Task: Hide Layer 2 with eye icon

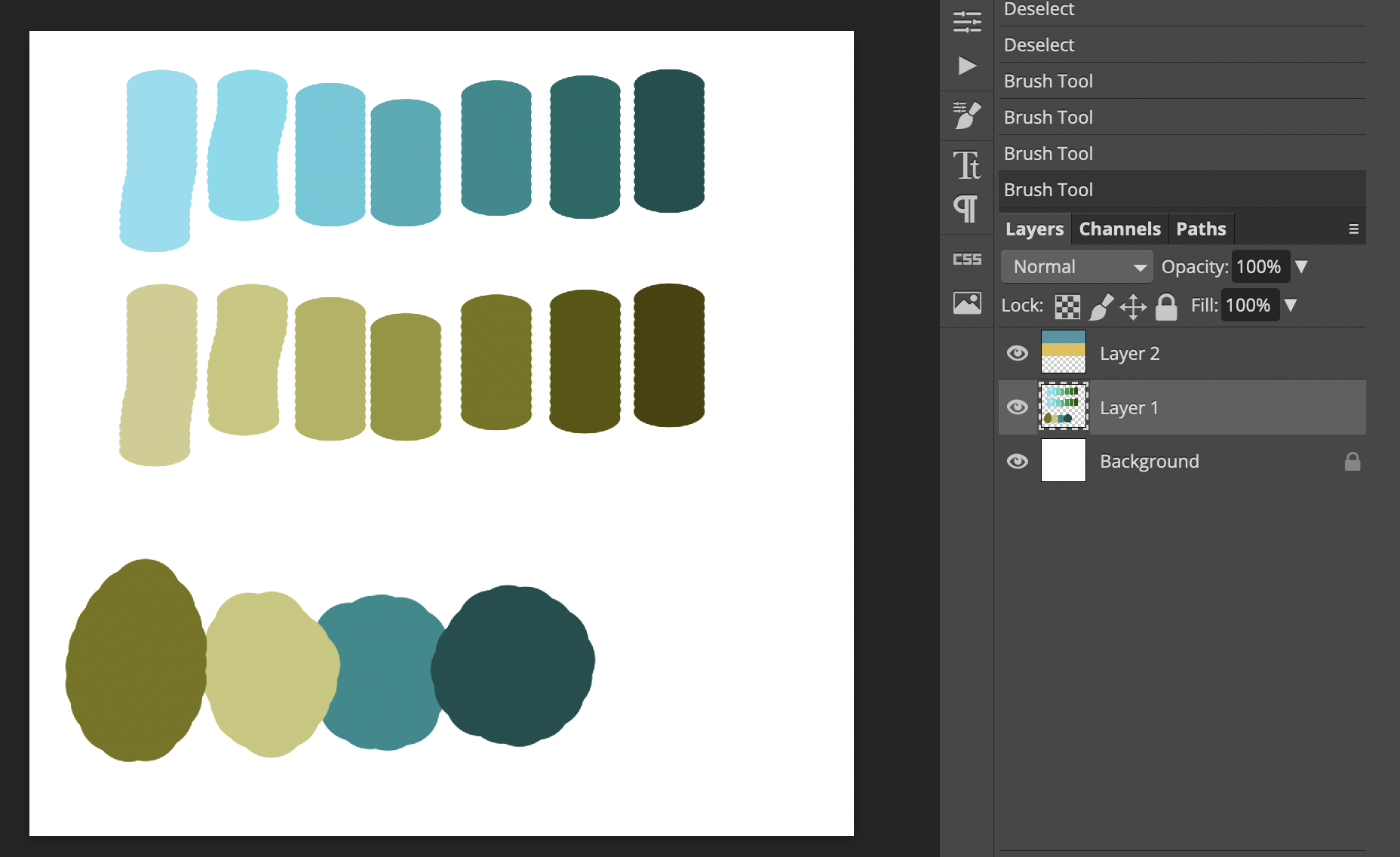Action: [1018, 353]
